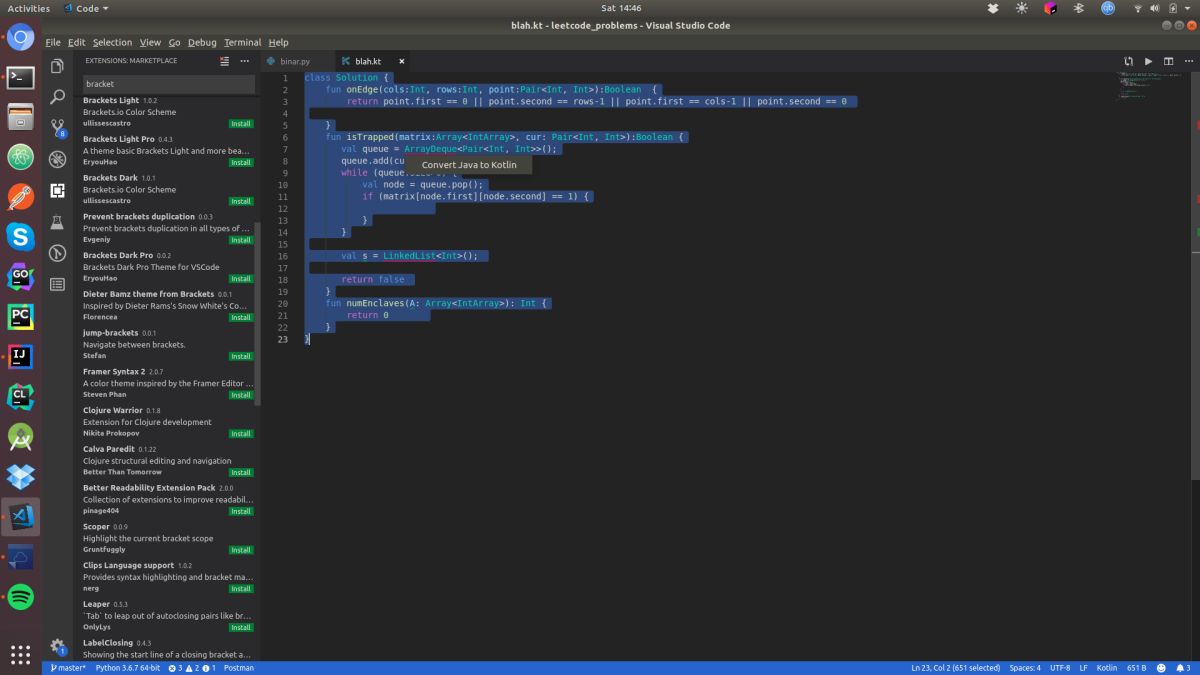Open the Explorer view in activity bar

point(58,66)
